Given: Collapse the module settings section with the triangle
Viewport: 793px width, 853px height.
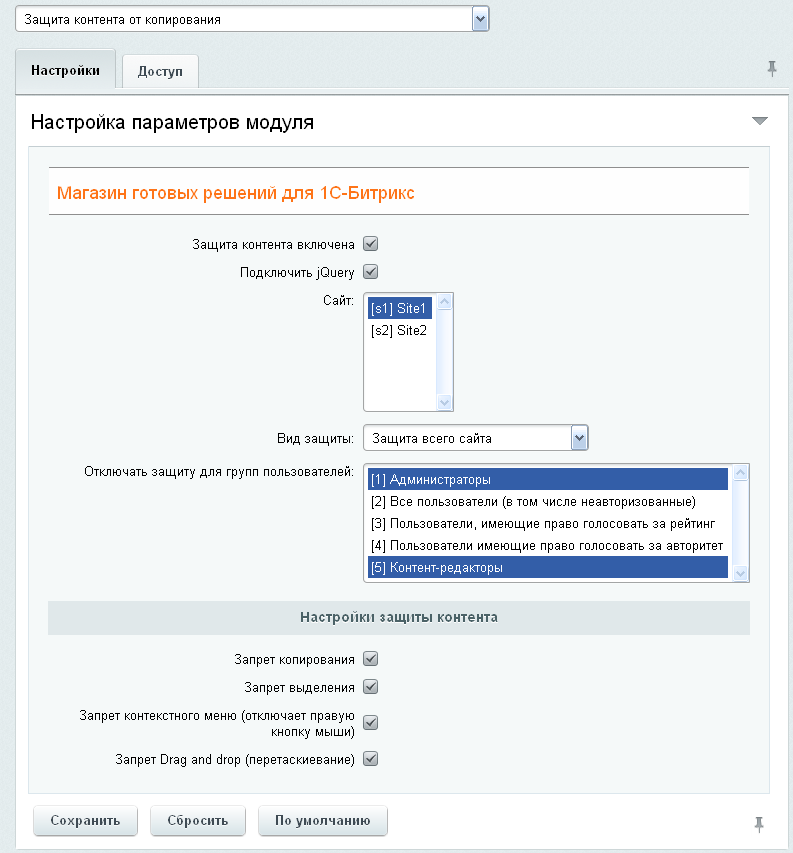Looking at the screenshot, I should pos(759,121).
